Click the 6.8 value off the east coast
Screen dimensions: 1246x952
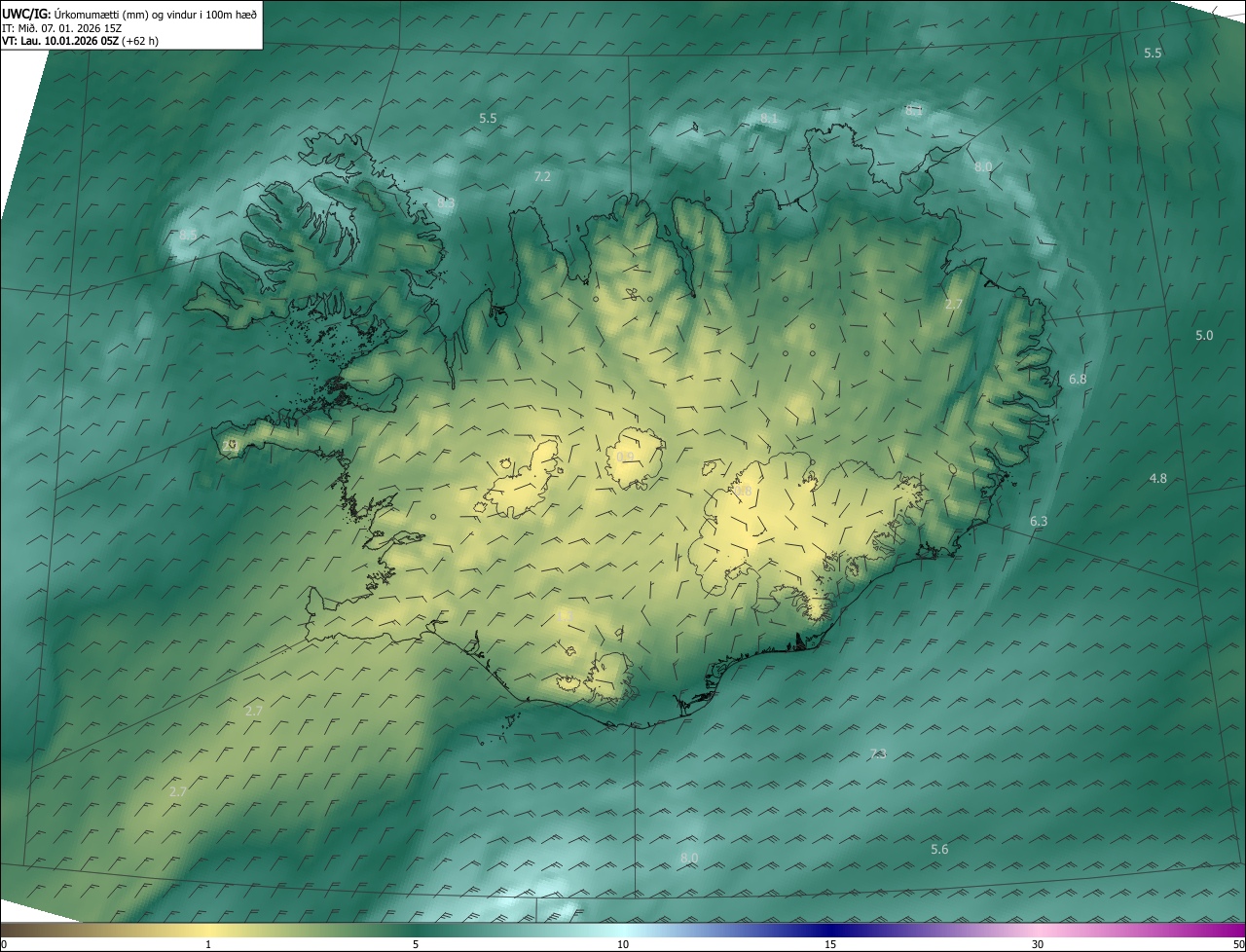(1078, 379)
